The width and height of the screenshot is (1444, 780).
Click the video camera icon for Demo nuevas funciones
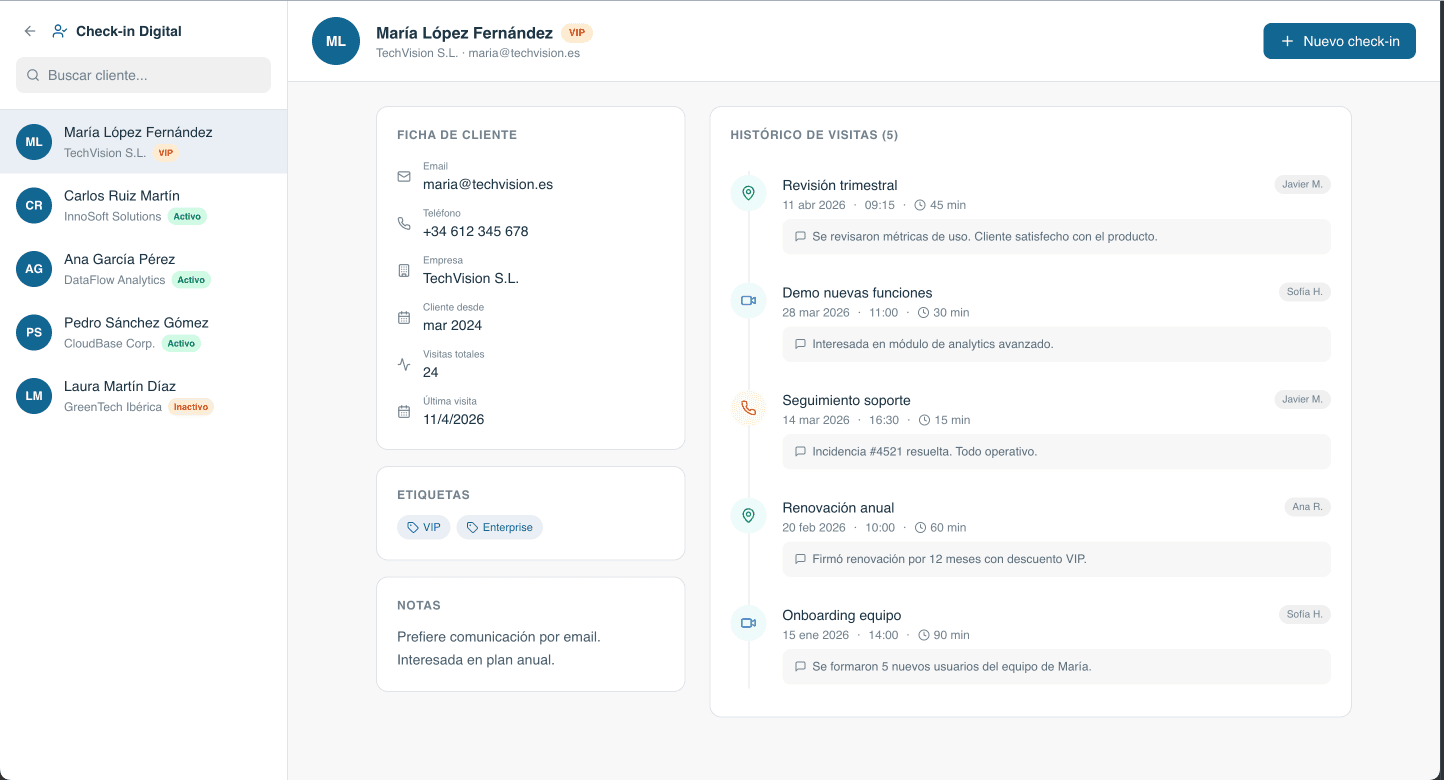pos(748,301)
